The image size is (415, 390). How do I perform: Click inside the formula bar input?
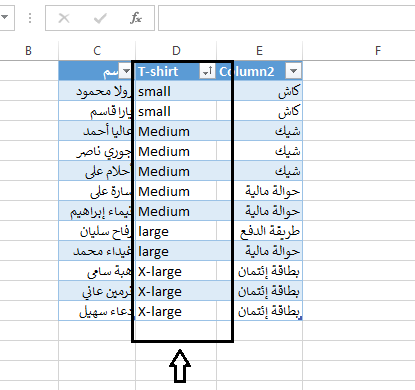tap(287, 18)
